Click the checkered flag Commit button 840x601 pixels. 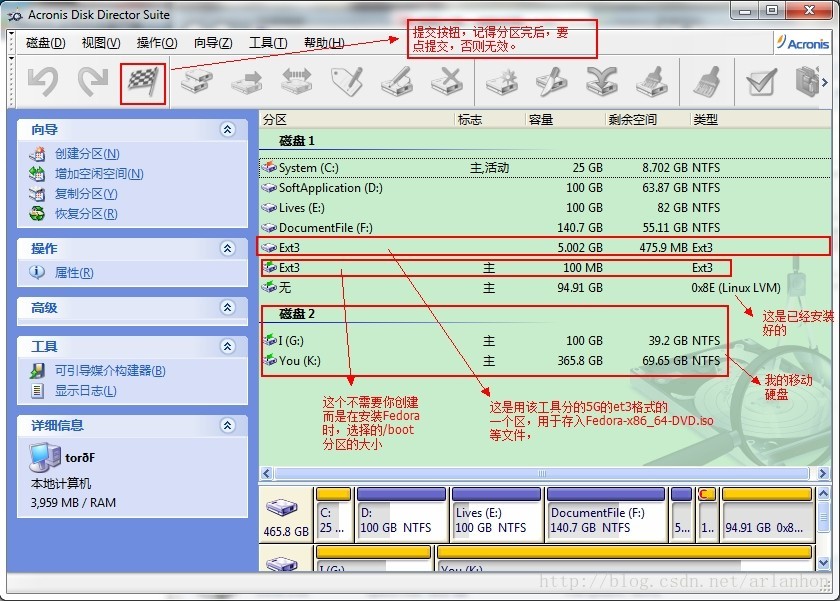[x=142, y=83]
